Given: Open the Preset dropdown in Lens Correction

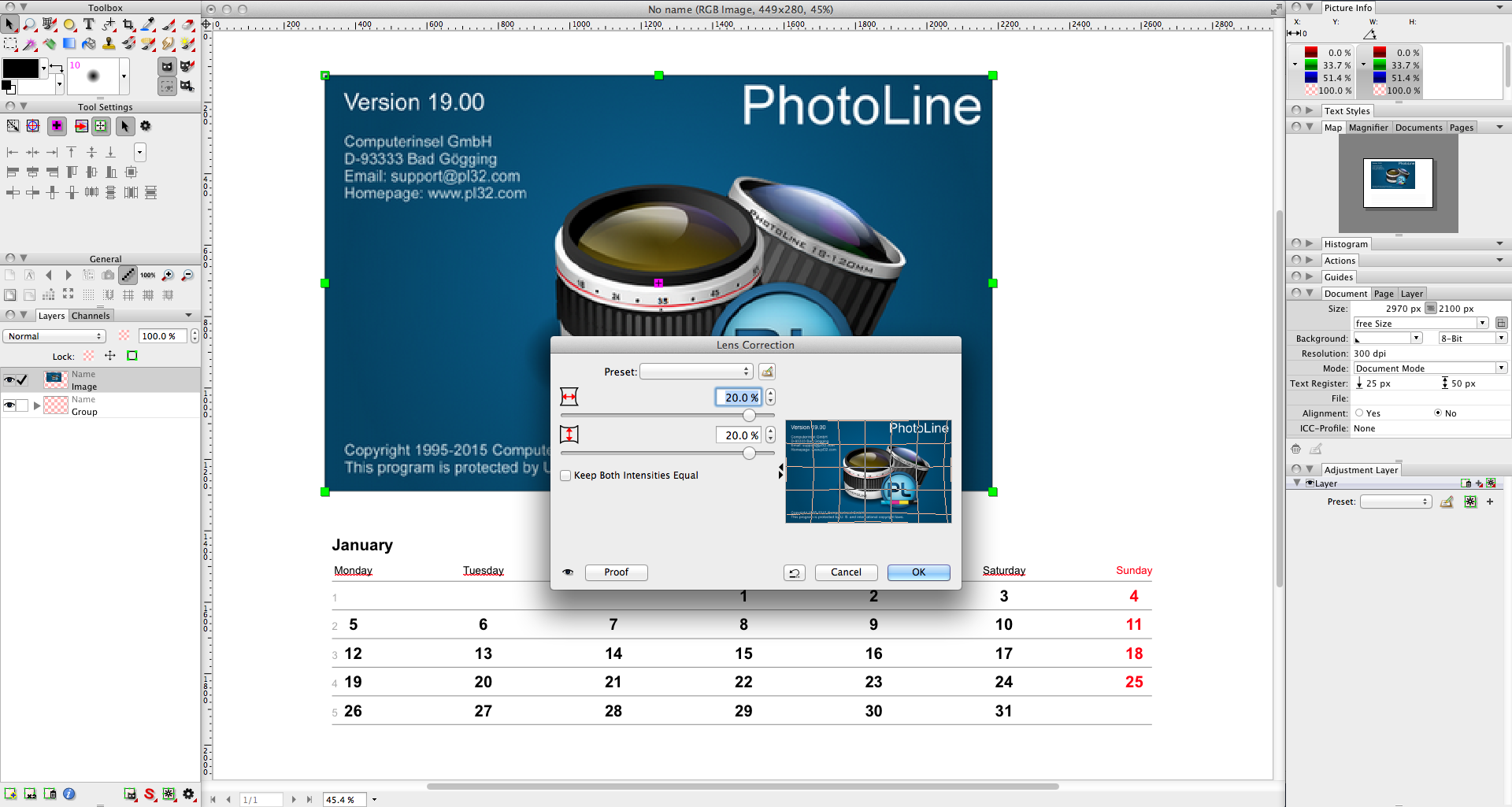Looking at the screenshot, I should (x=696, y=372).
